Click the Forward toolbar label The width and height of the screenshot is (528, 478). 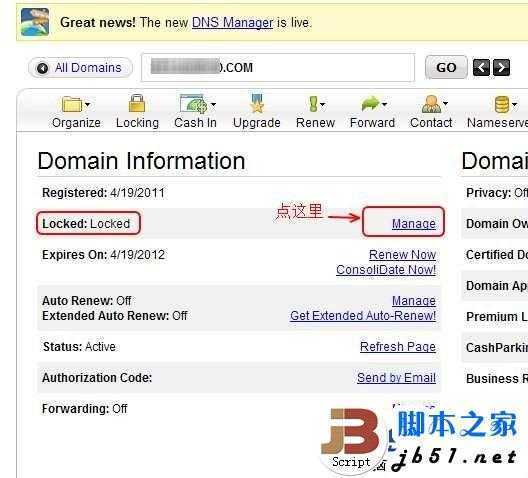372,123
